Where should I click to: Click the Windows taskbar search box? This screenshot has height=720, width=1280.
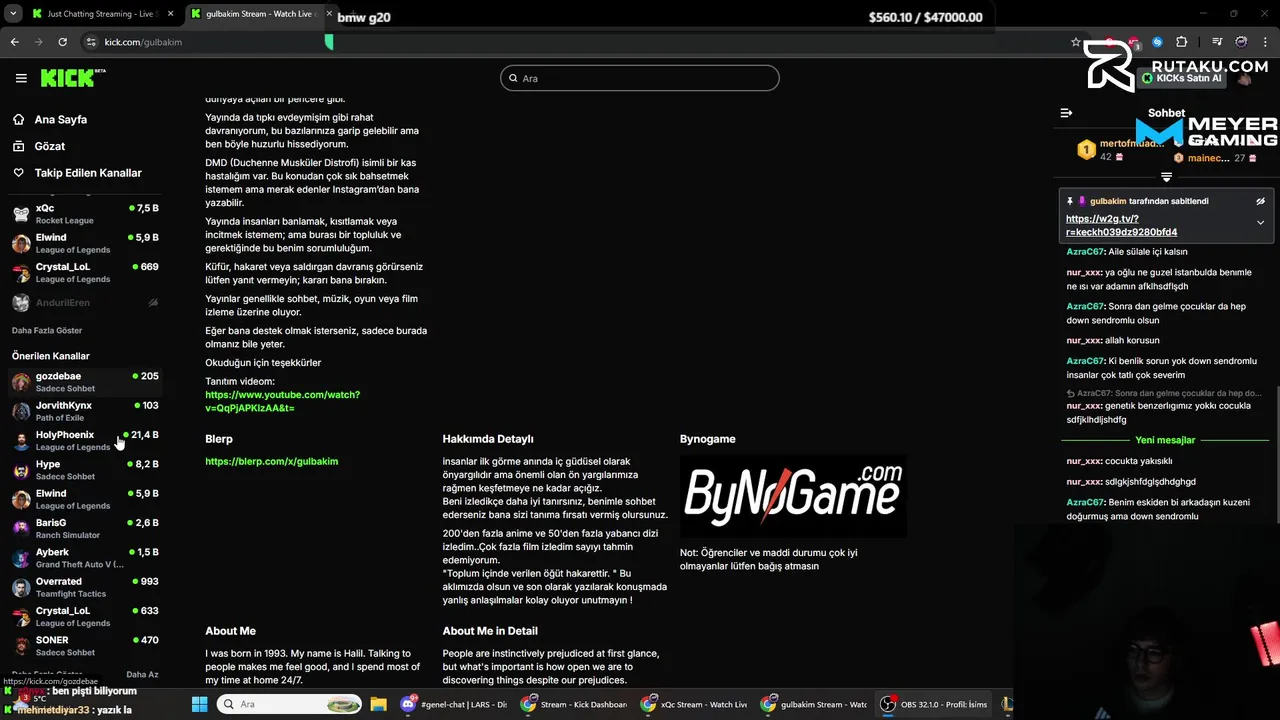click(290, 704)
